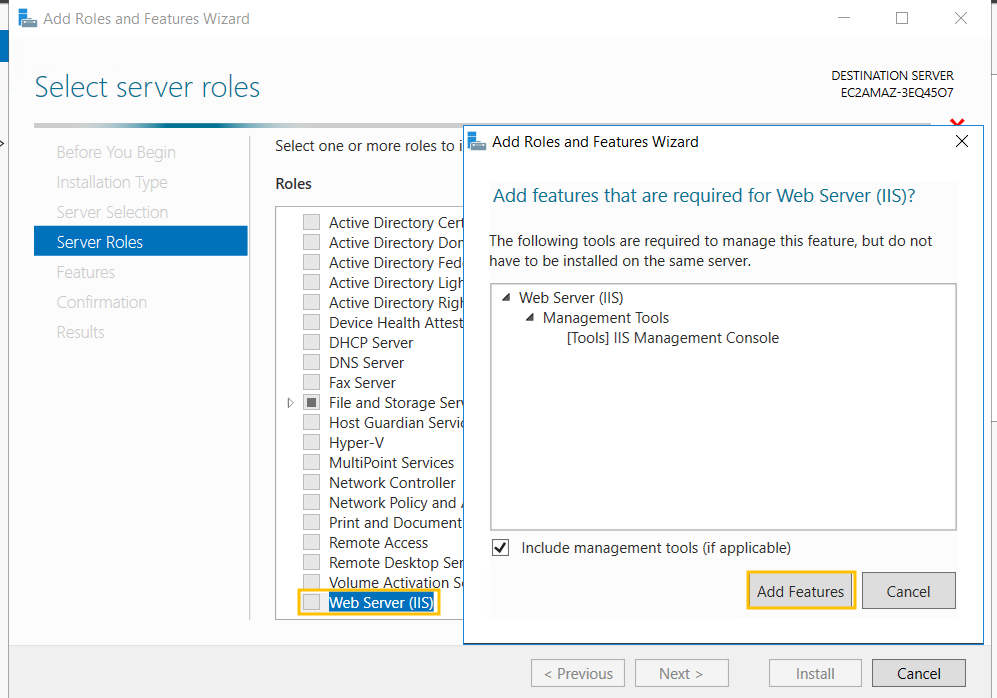Select the DNS Server role label

[x=366, y=362]
